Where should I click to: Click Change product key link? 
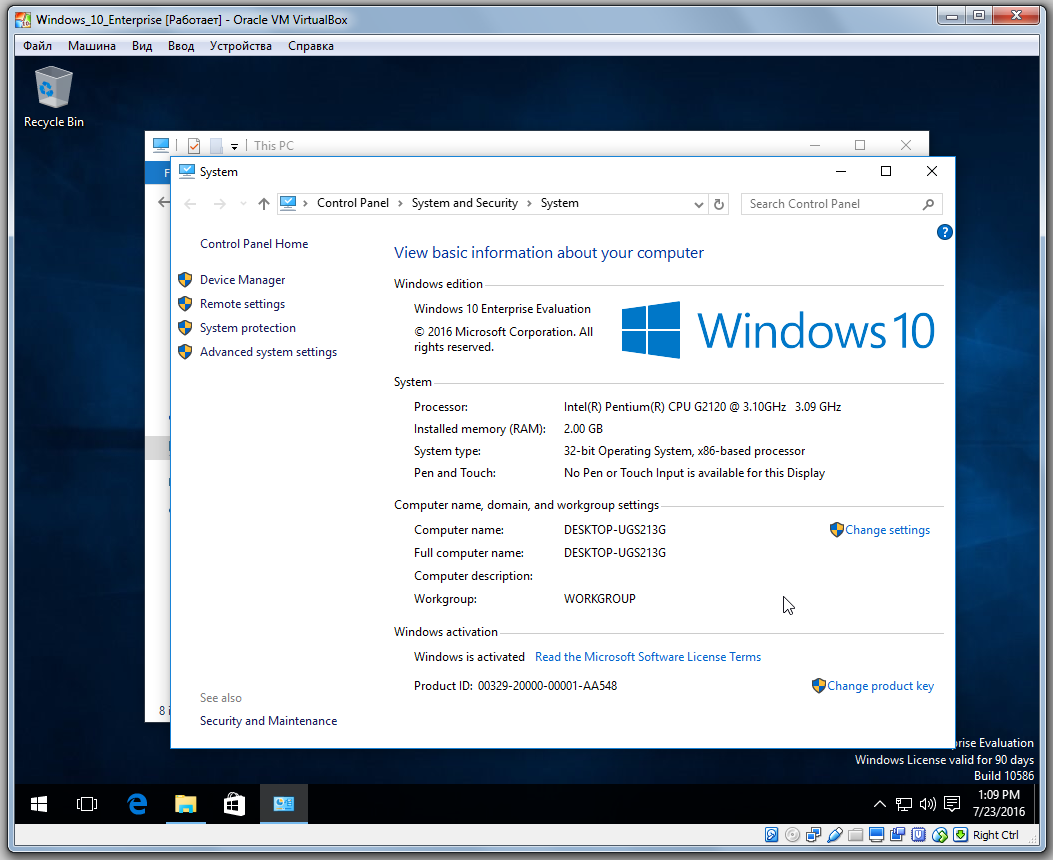coord(880,685)
